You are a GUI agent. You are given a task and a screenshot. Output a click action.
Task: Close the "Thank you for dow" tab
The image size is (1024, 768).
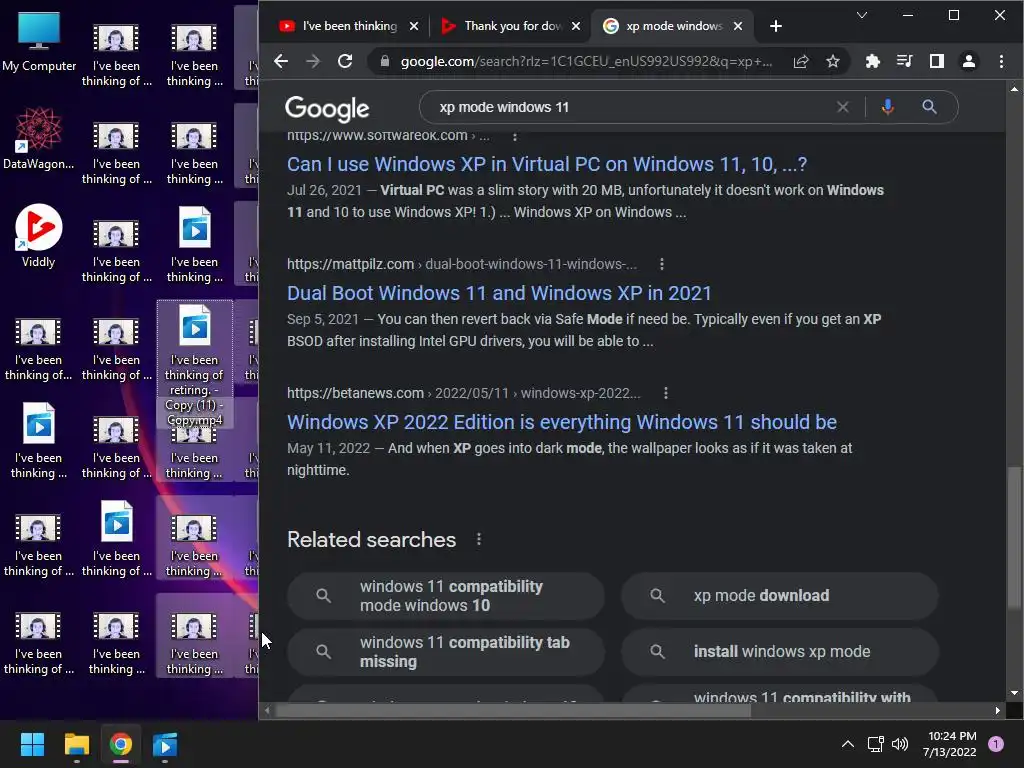coord(576,26)
